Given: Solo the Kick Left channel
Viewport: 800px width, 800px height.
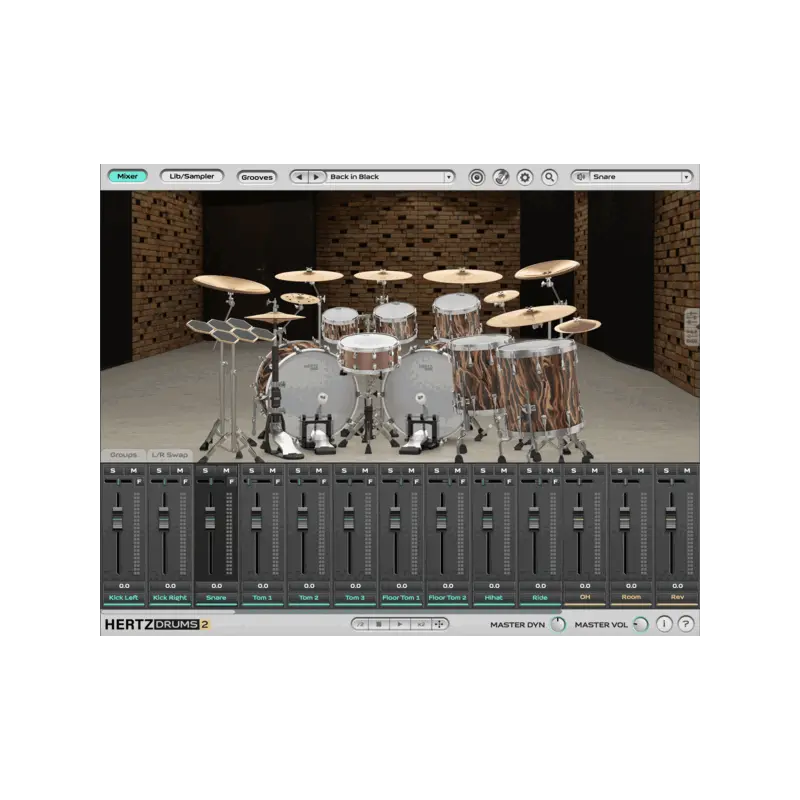Looking at the screenshot, I should pos(113,470).
